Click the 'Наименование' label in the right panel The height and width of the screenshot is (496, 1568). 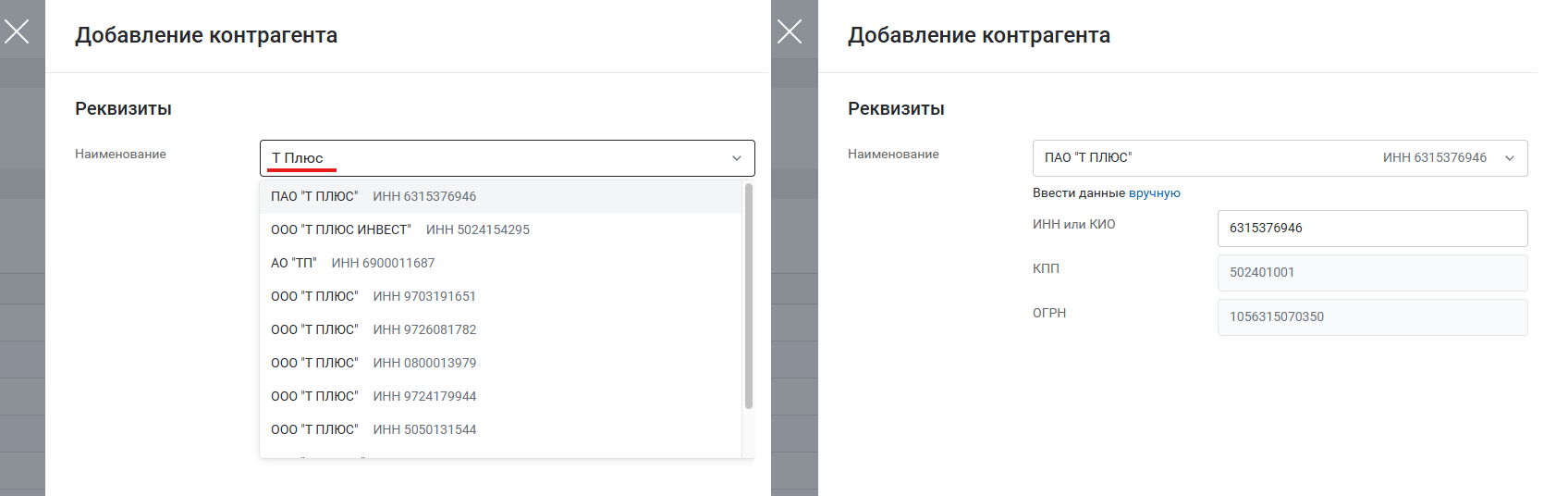tap(893, 155)
